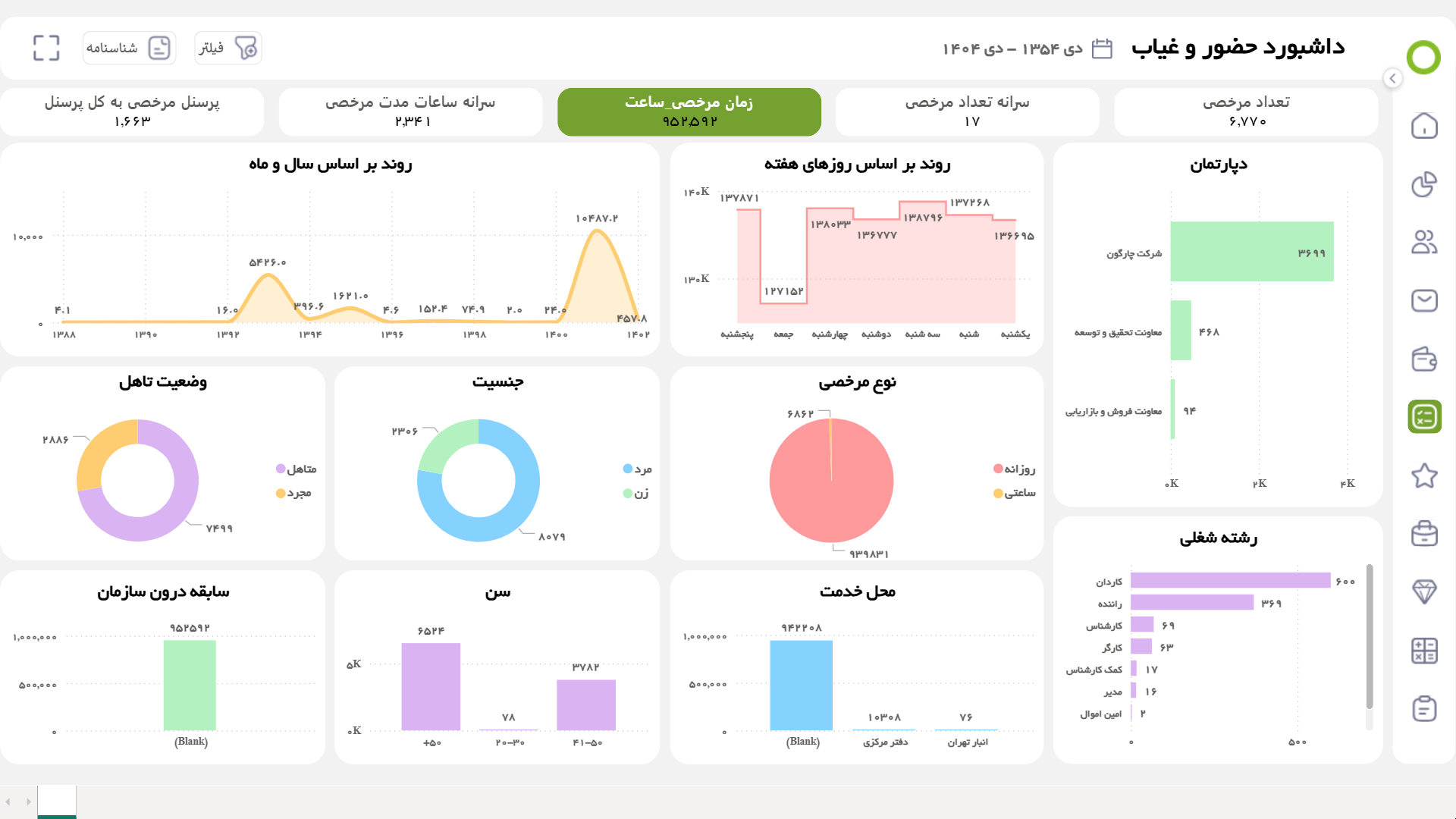Select the star favorites sidebar icon

[x=1423, y=475]
